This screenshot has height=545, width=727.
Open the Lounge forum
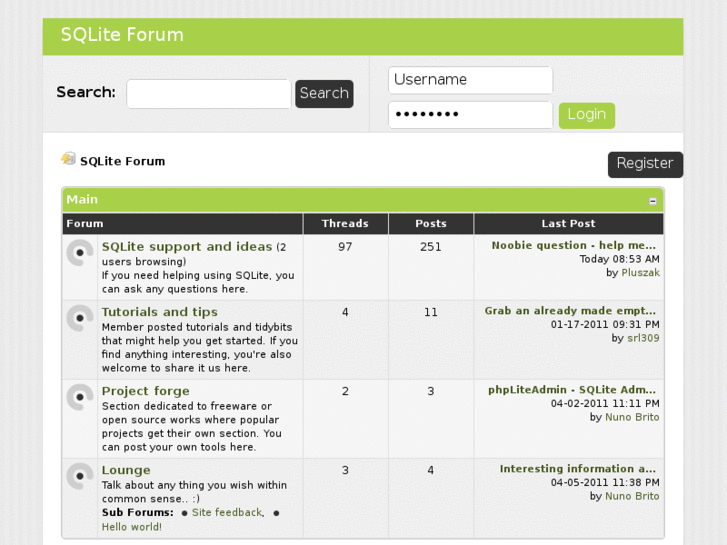126,470
